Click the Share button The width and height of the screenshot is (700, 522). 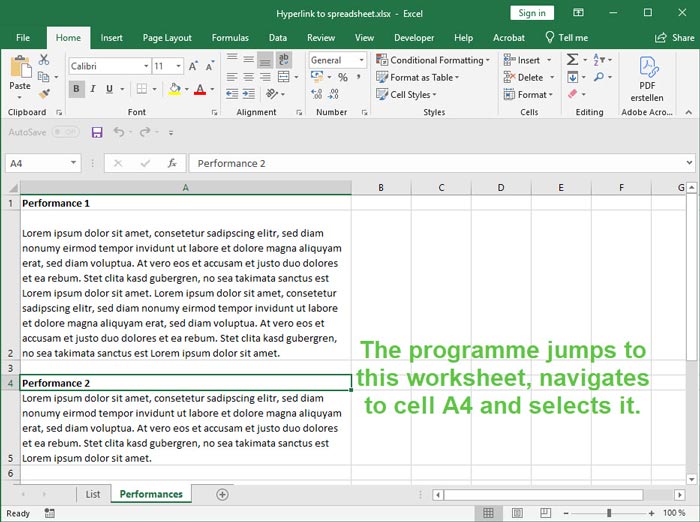tap(674, 38)
